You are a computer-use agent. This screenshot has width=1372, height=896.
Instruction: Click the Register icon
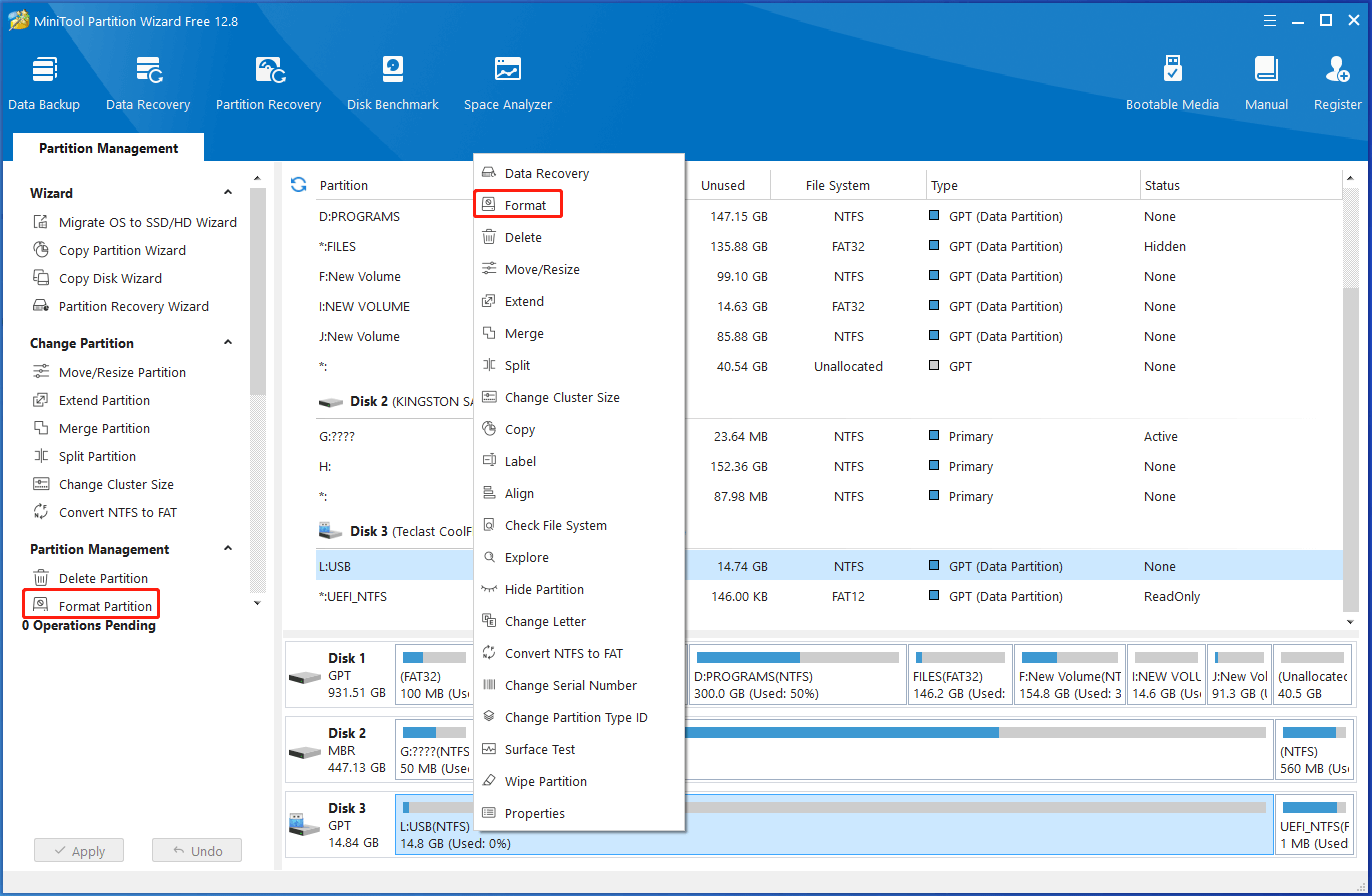(x=1337, y=70)
